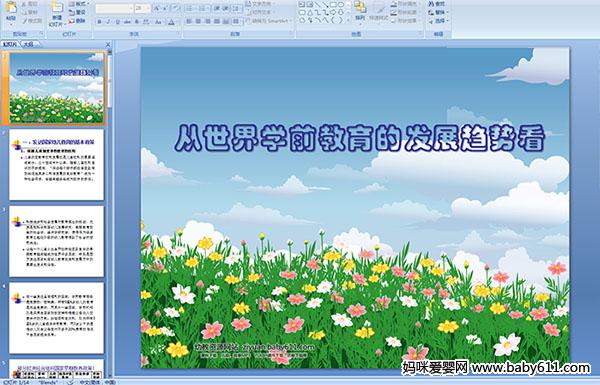Toggle Align Text Left

pyautogui.click(x=189, y=21)
